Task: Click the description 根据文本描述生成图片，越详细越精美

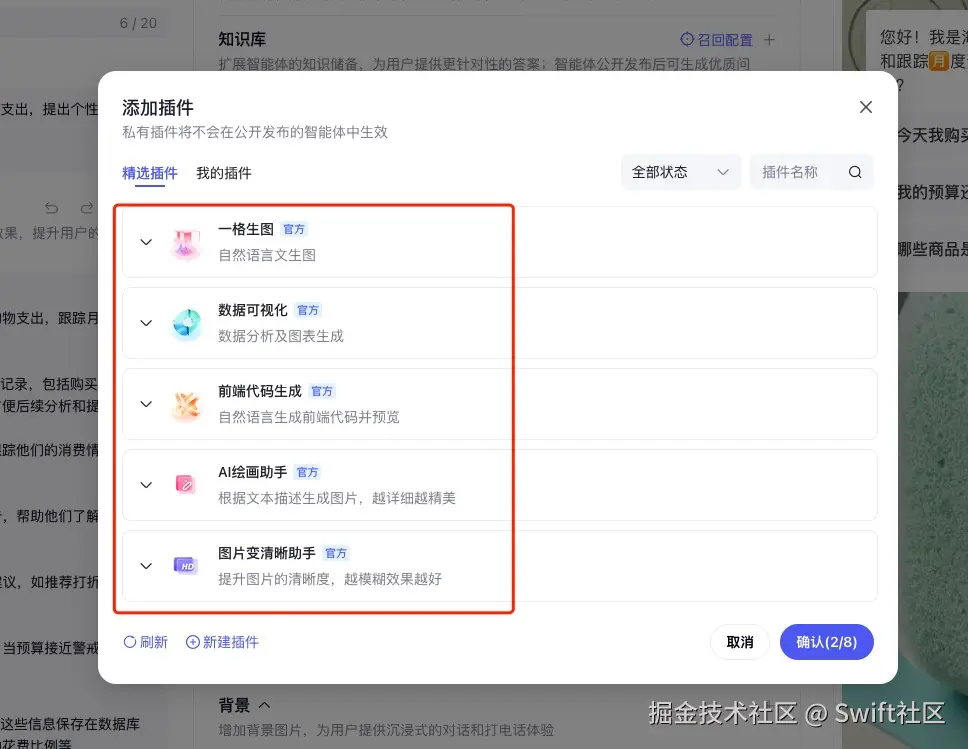Action: [x=336, y=498]
